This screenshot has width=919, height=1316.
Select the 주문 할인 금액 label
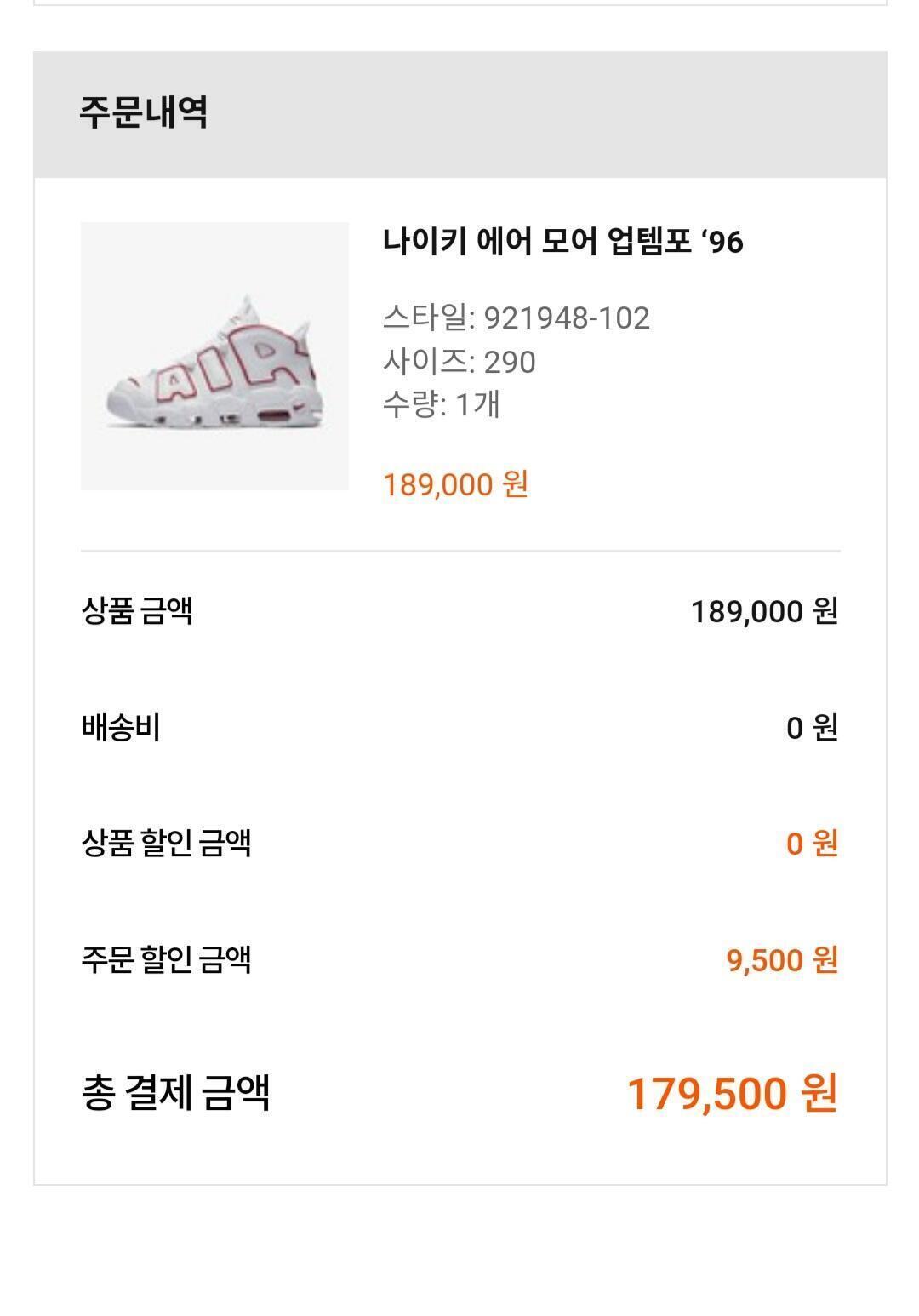point(166,959)
